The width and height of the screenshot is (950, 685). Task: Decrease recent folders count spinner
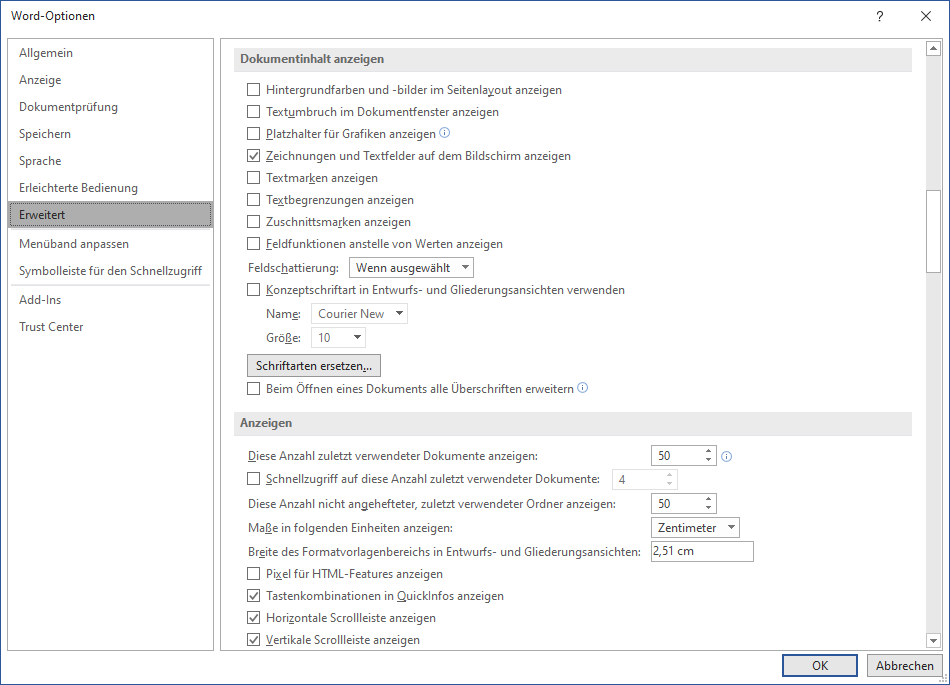click(708, 508)
